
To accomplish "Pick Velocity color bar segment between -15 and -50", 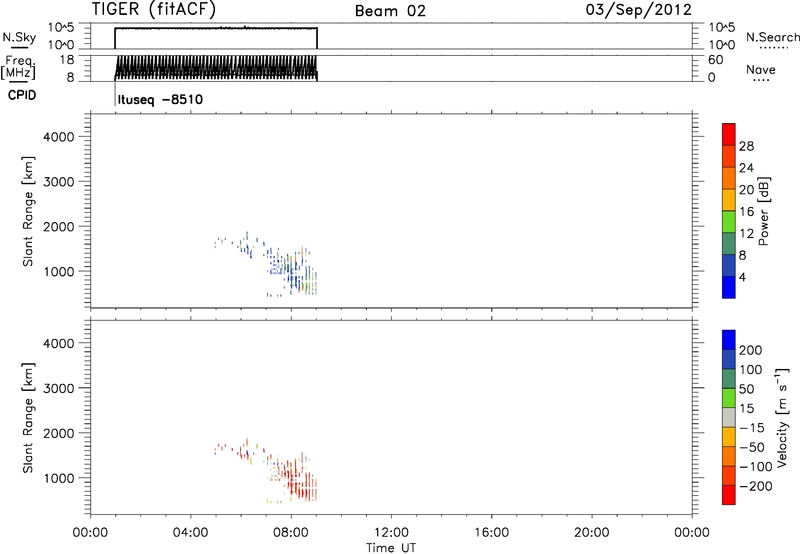I will 729,437.
